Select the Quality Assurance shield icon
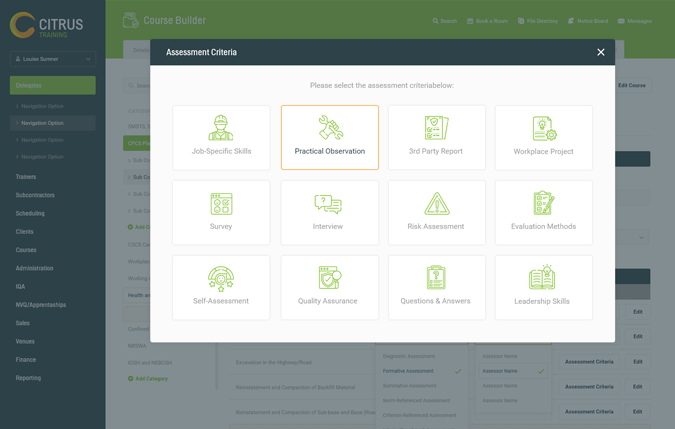675x429 pixels. [x=329, y=278]
